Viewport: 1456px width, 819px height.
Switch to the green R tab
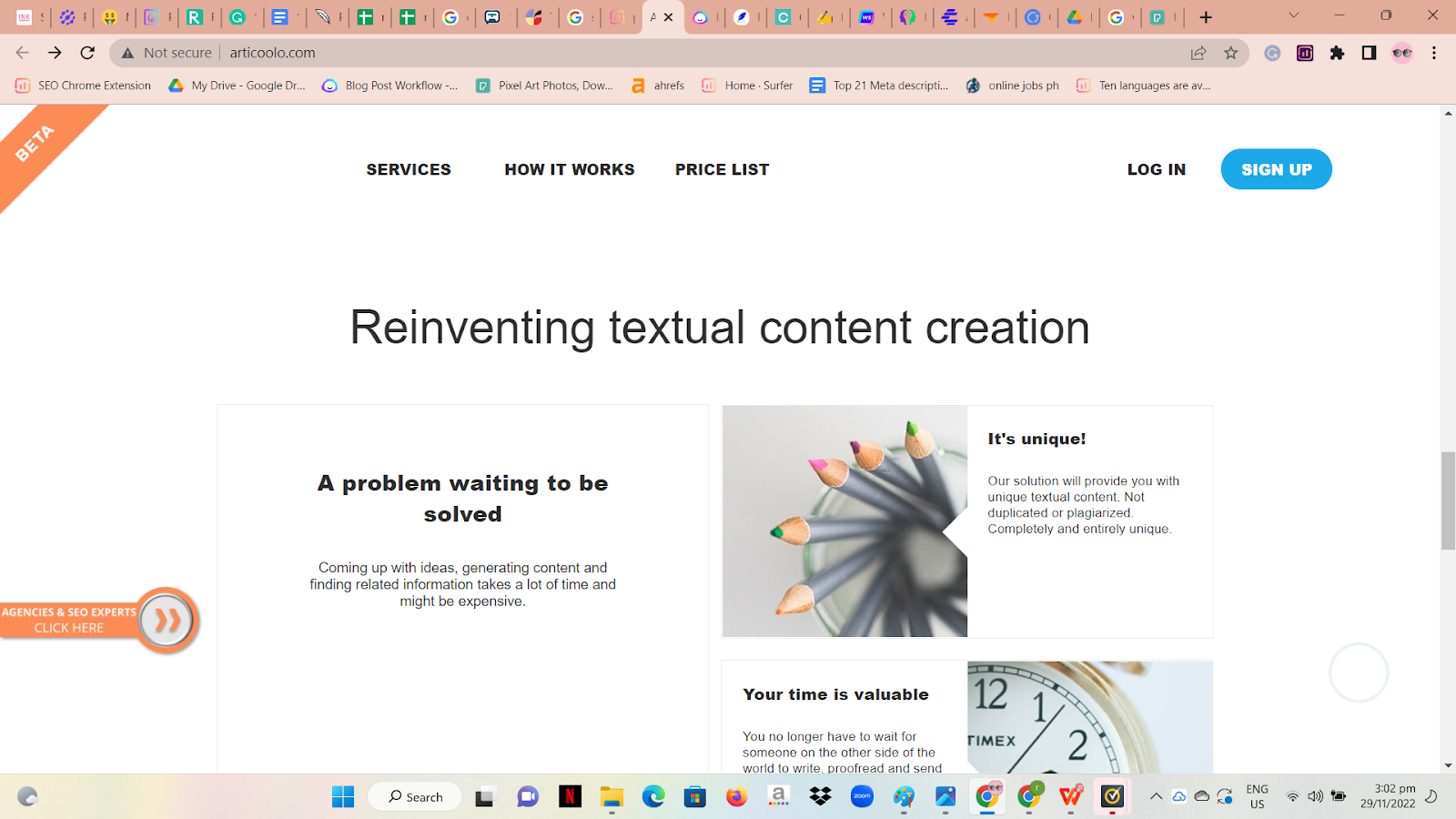click(x=195, y=17)
